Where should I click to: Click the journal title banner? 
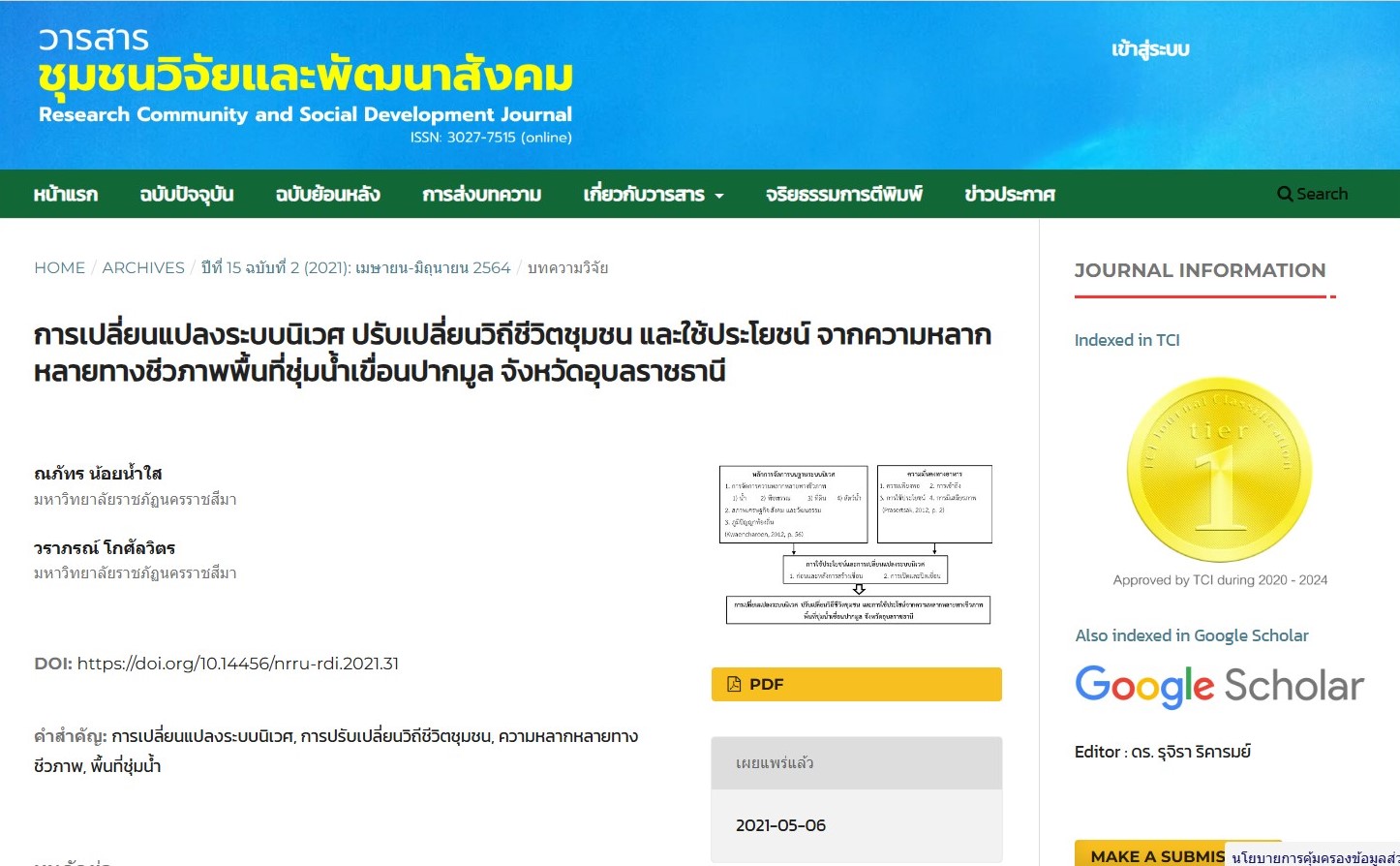pos(305,87)
